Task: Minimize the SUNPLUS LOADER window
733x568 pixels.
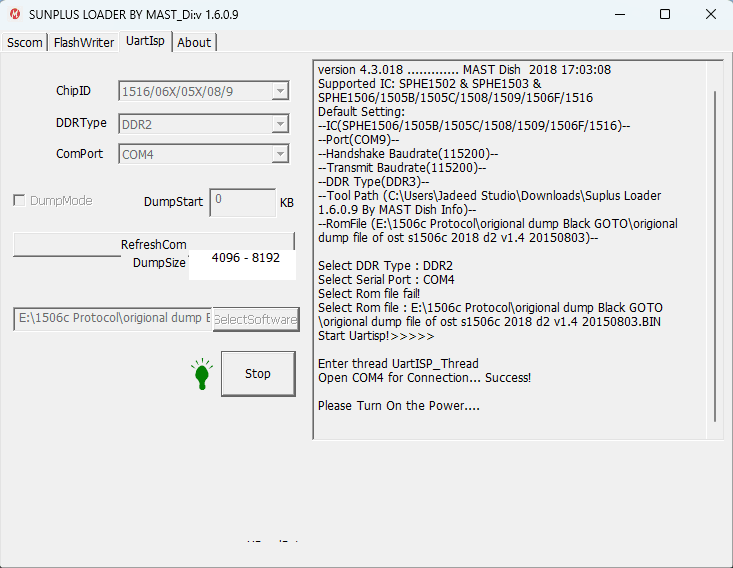Action: coord(620,14)
